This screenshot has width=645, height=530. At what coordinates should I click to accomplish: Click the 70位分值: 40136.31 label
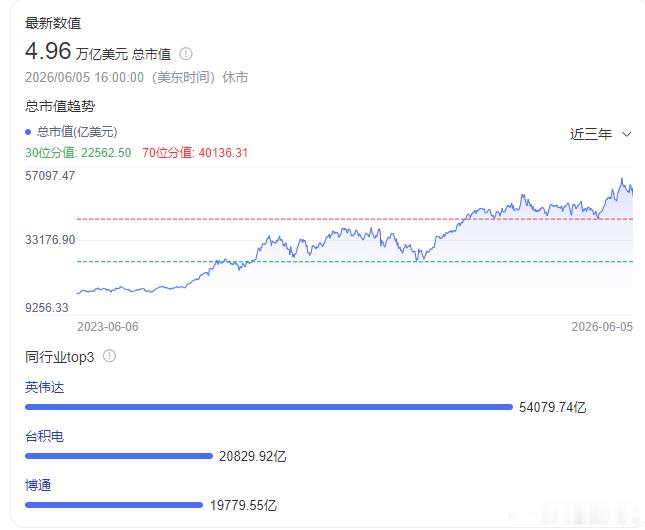[195, 153]
